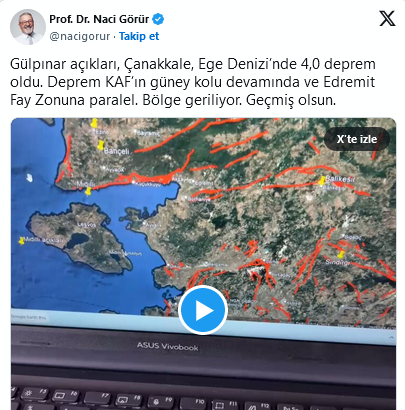Click the yellow pin near Balıkesir
This screenshot has height=410, width=405.
322,181
